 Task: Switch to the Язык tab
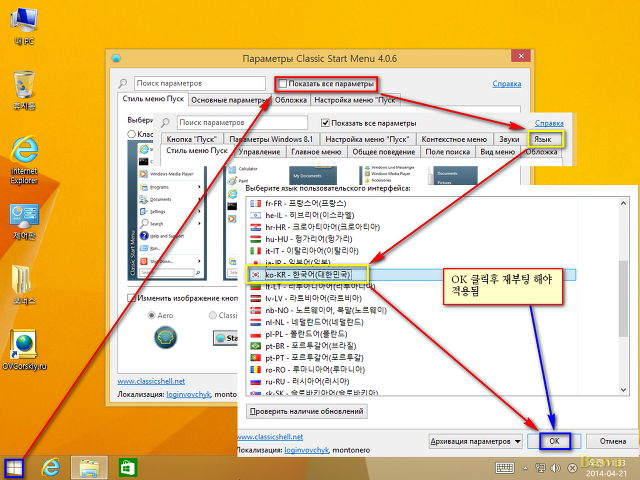543,139
